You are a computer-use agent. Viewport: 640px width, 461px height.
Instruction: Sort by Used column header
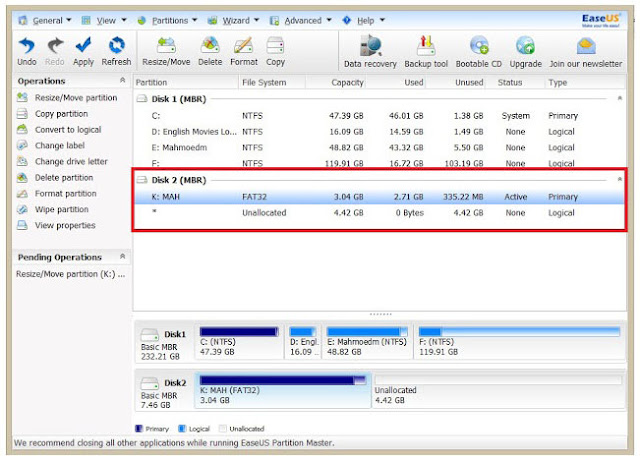click(x=396, y=82)
